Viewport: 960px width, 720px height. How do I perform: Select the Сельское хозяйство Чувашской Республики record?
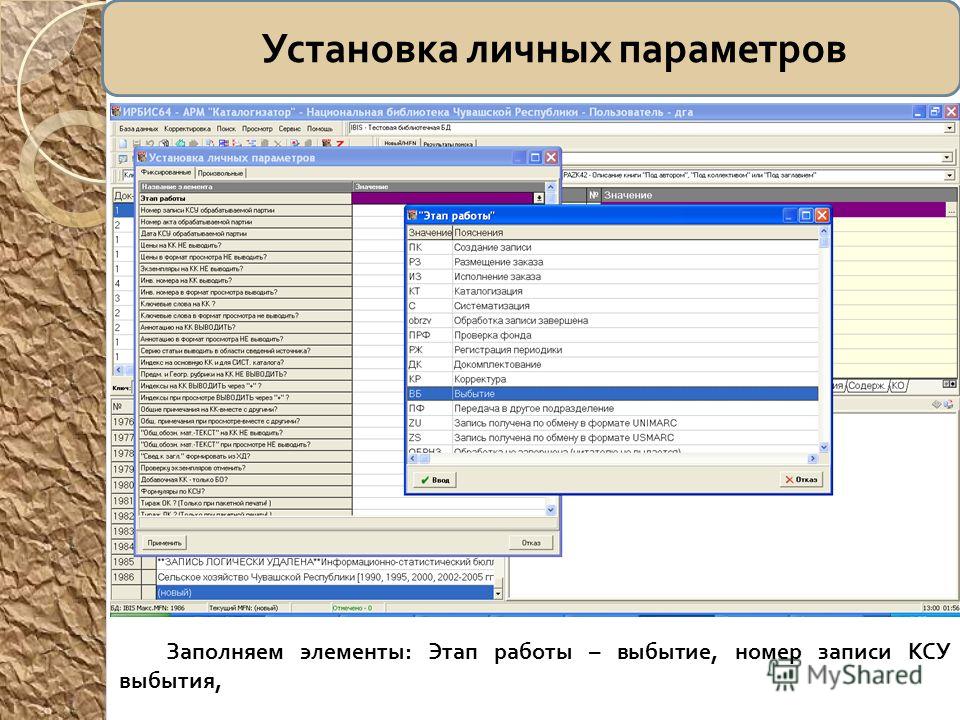point(324,577)
